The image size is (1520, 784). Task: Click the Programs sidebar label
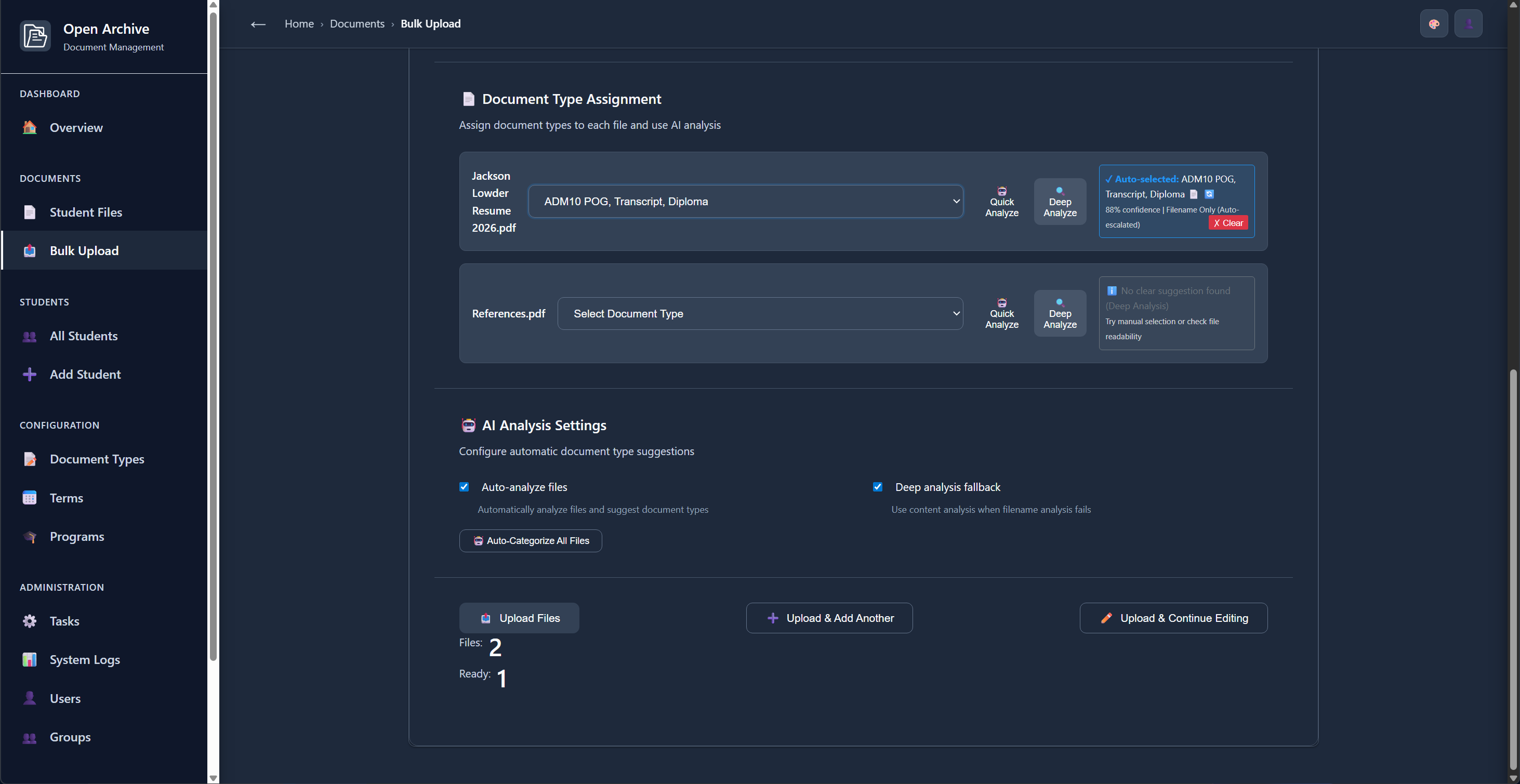tap(77, 536)
